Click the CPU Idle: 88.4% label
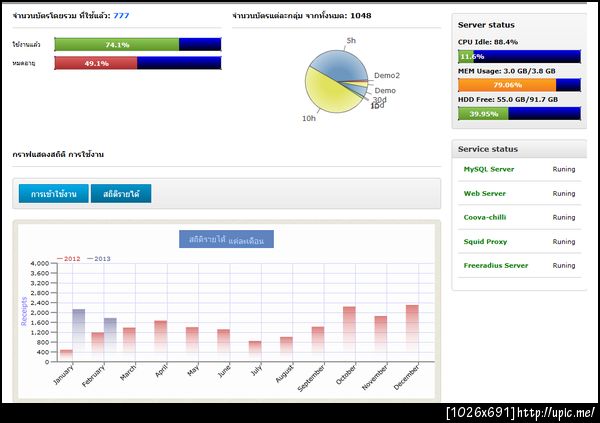The height and width of the screenshot is (423, 600). point(488,42)
